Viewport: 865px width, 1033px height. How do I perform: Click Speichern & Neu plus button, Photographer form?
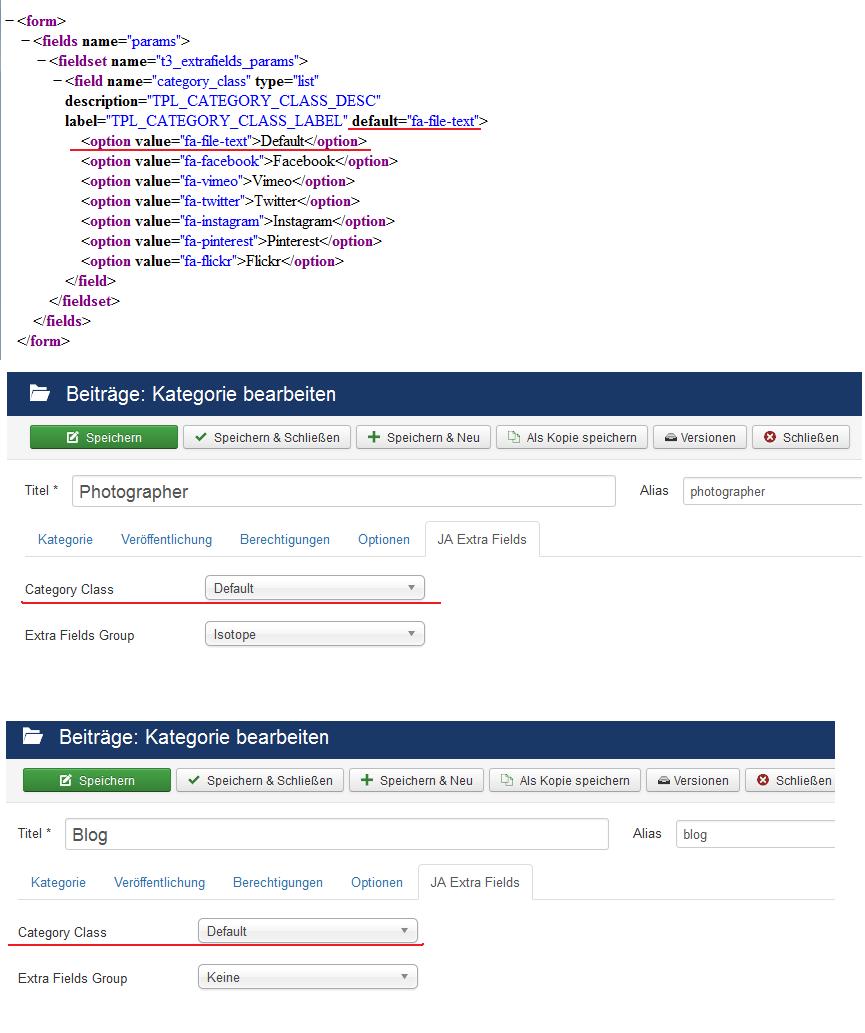(x=422, y=437)
